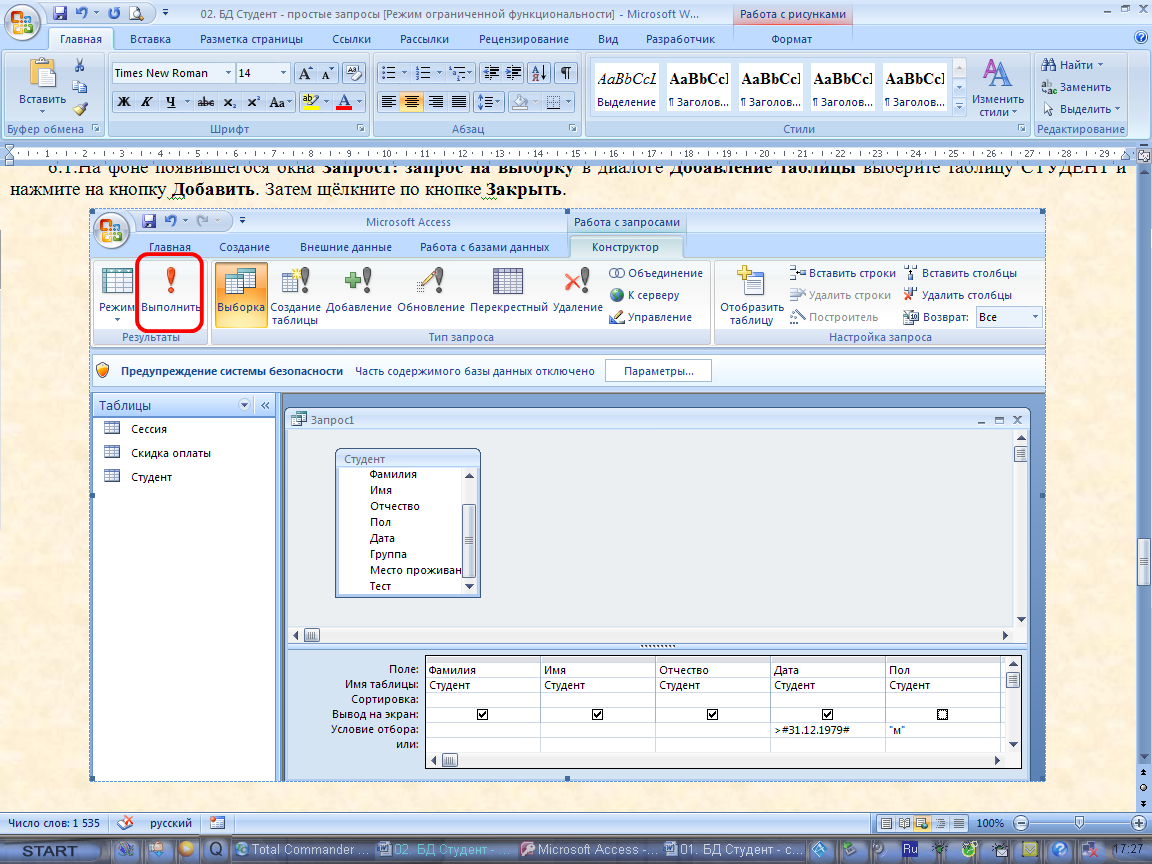1152x864 pixels.
Task: Open the Вставка ribbon tab
Action: (x=150, y=39)
